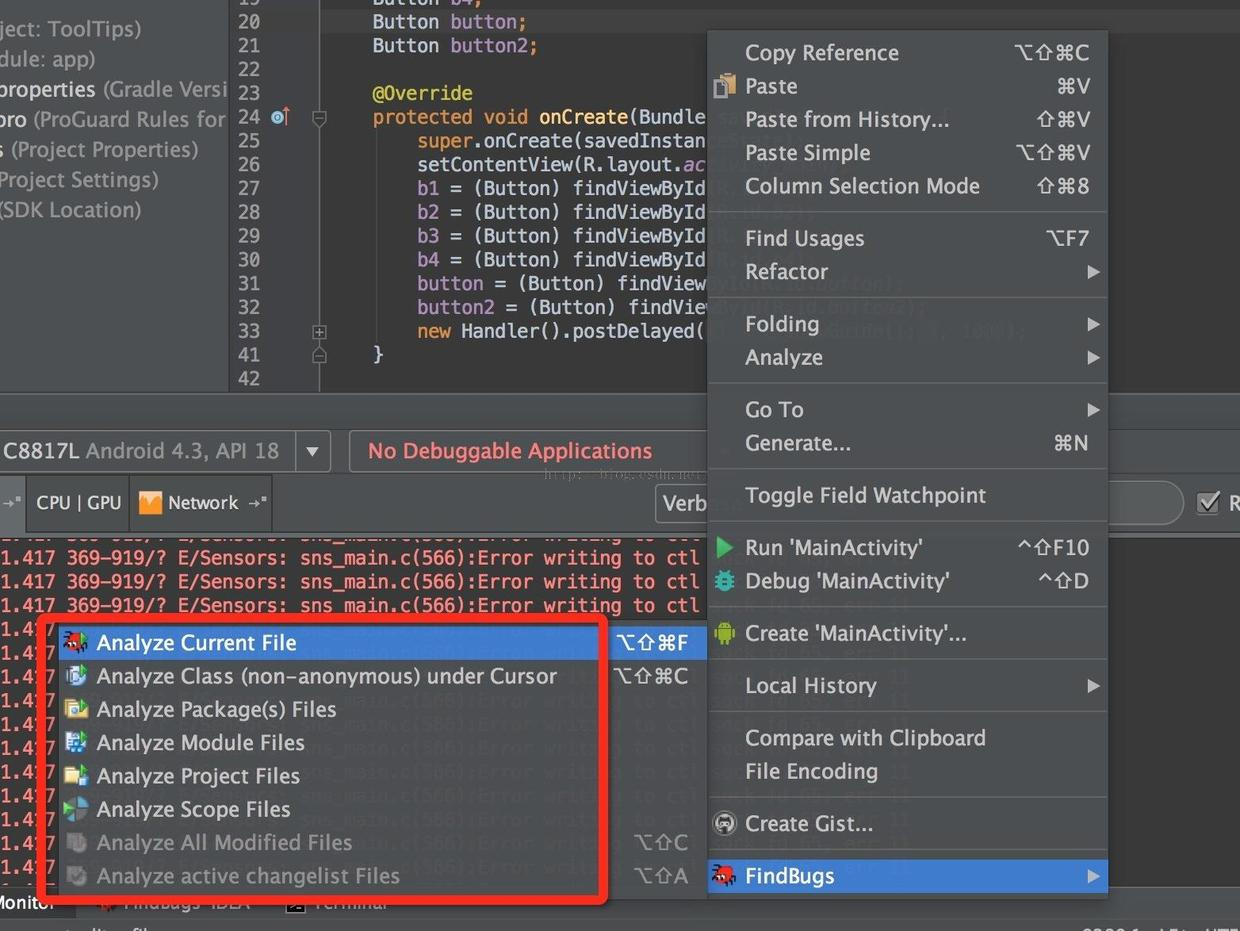Choose Paste from History menu item

(908, 119)
